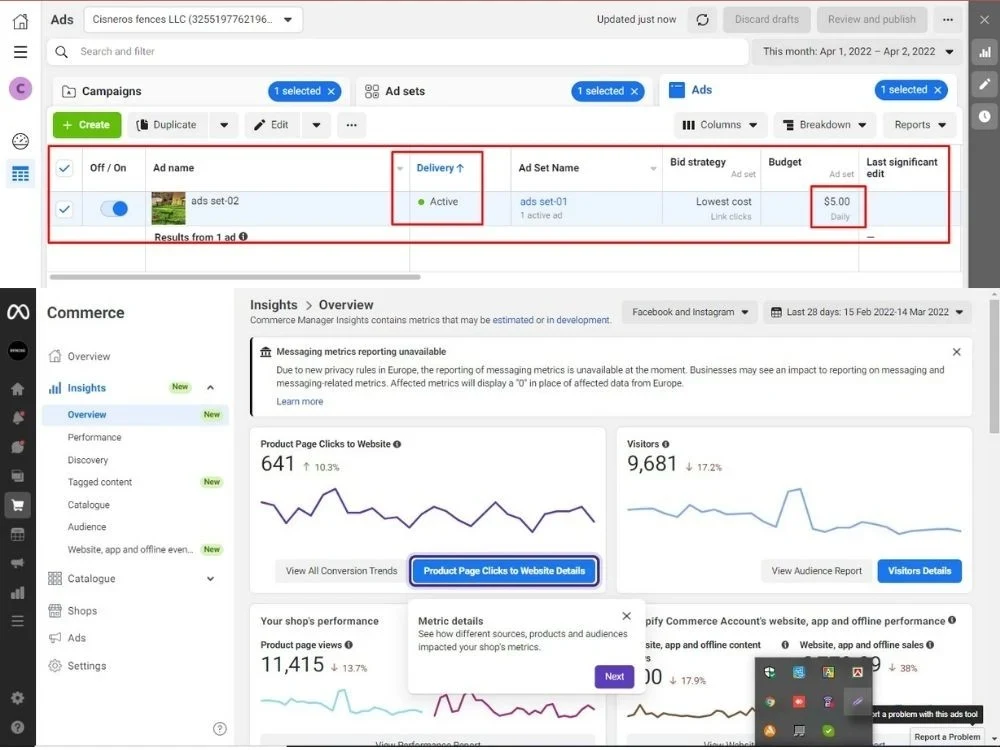Image resolution: width=1000 pixels, height=750 pixels.
Task: Open Tagged content in Insights
Action: point(100,483)
